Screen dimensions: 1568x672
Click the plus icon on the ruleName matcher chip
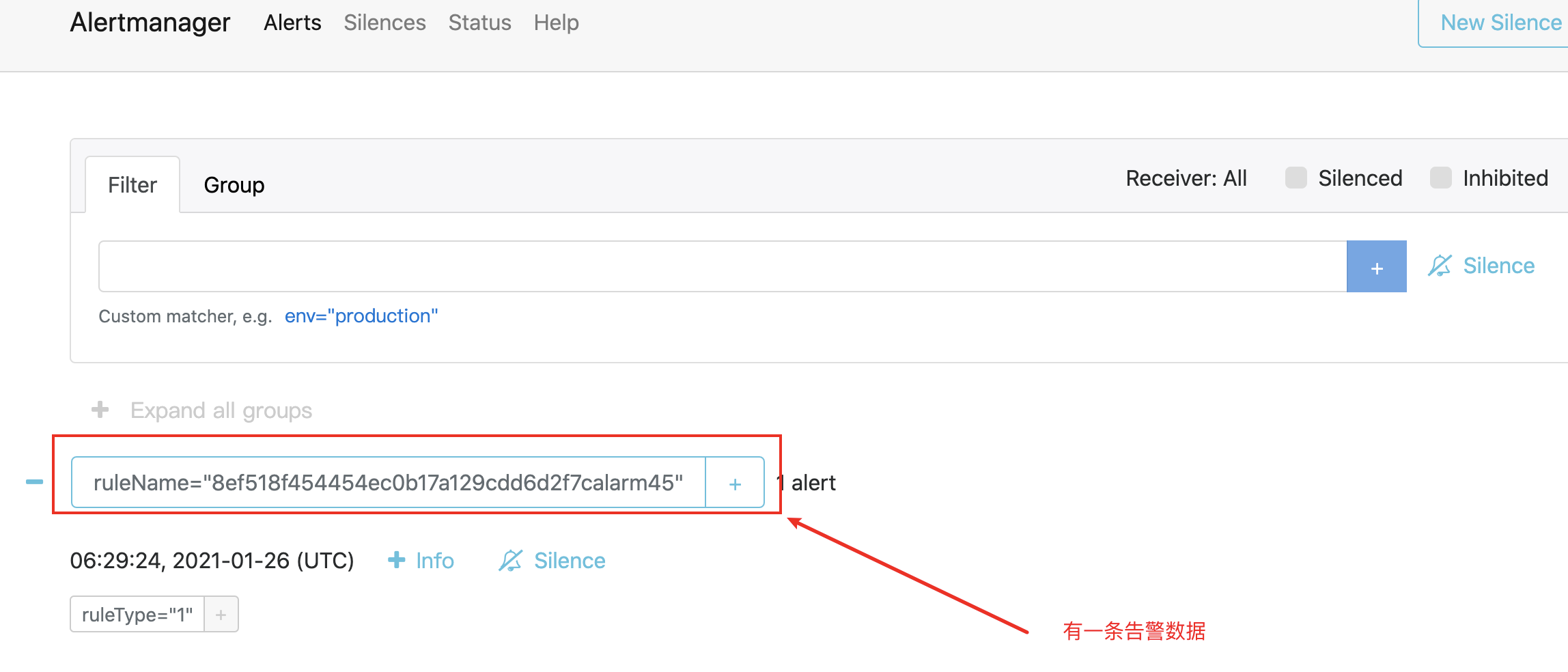click(734, 483)
